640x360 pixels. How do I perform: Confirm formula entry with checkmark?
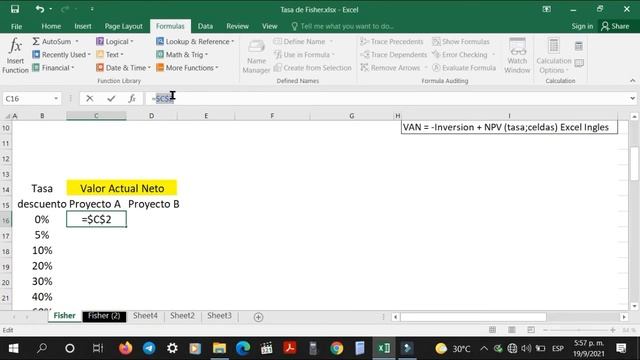pyautogui.click(x=111, y=98)
